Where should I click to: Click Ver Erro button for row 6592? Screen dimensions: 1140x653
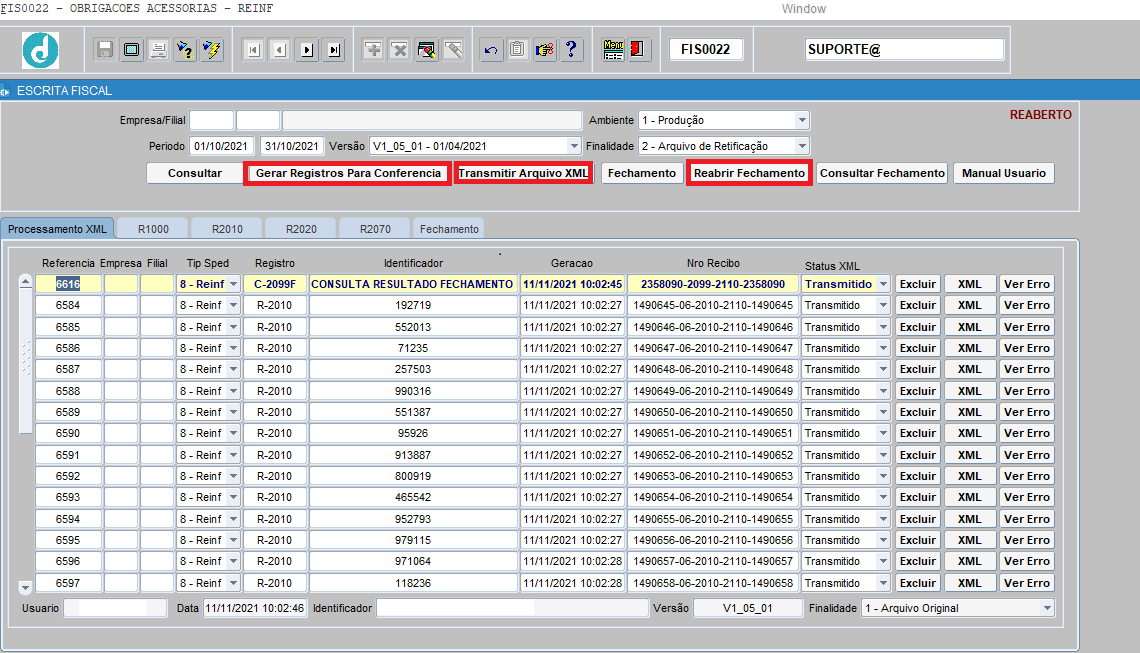(1027, 476)
